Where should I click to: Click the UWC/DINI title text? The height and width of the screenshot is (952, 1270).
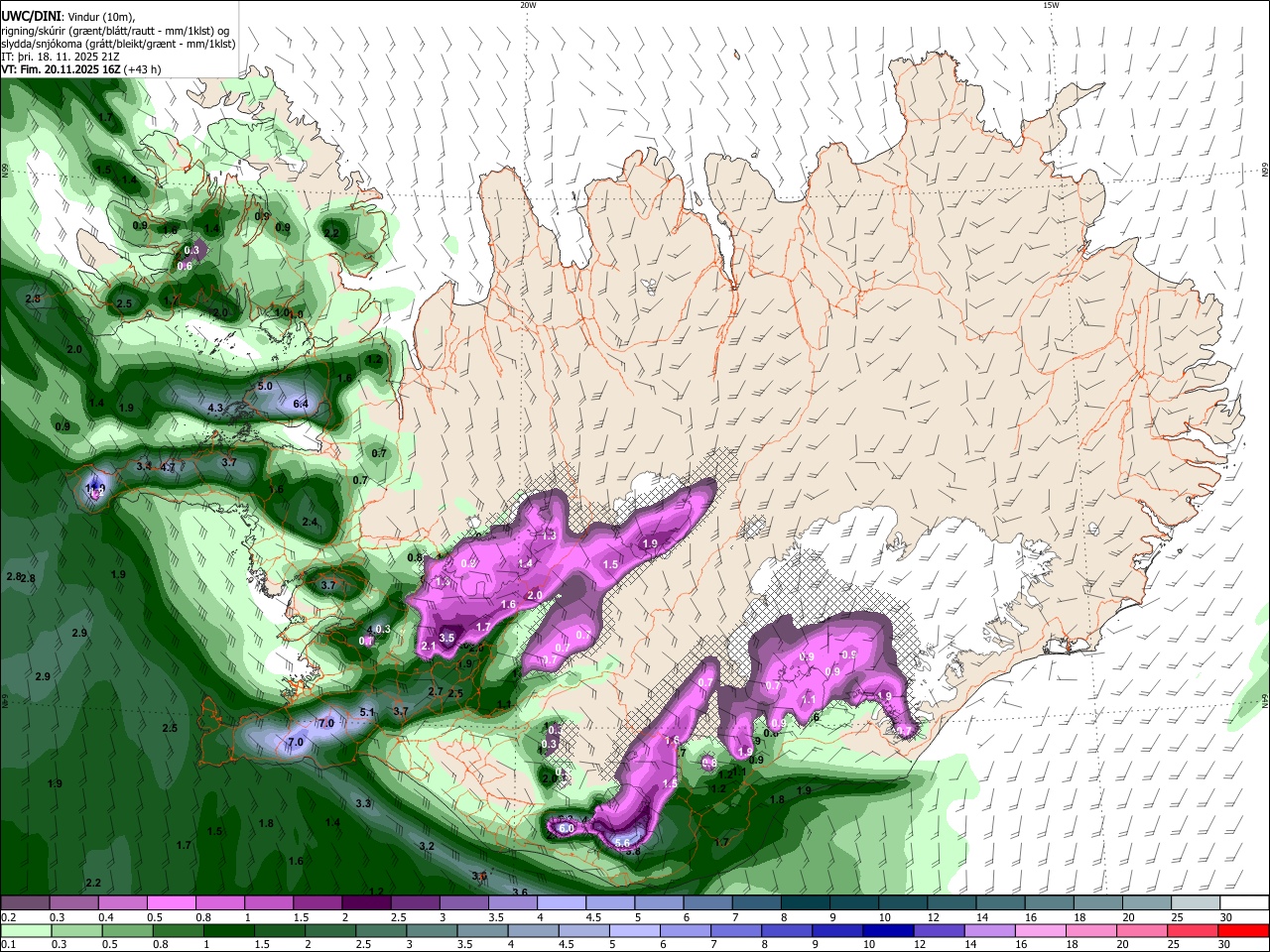pyautogui.click(x=33, y=15)
